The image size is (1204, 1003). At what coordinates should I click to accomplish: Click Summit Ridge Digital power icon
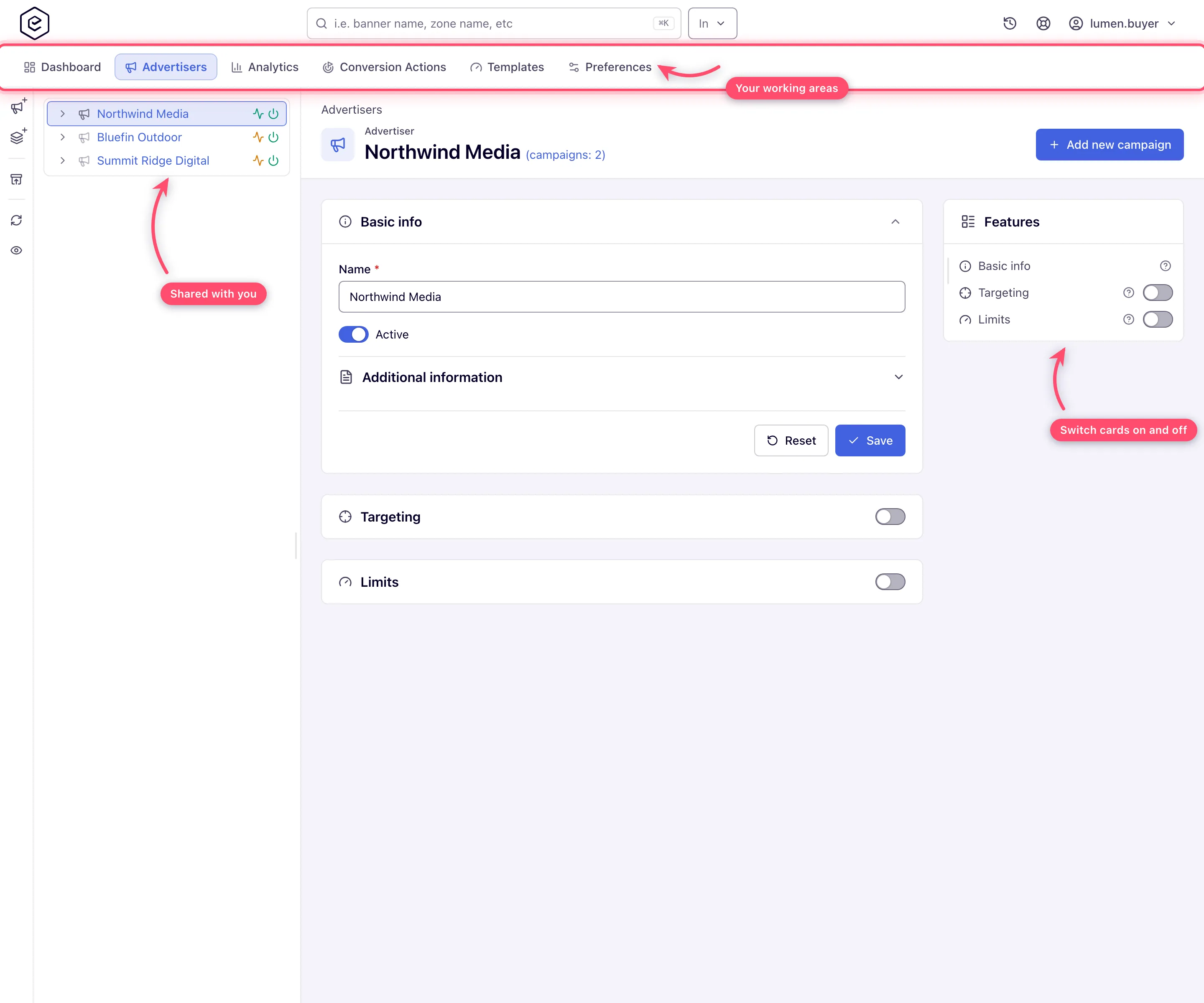[273, 160]
